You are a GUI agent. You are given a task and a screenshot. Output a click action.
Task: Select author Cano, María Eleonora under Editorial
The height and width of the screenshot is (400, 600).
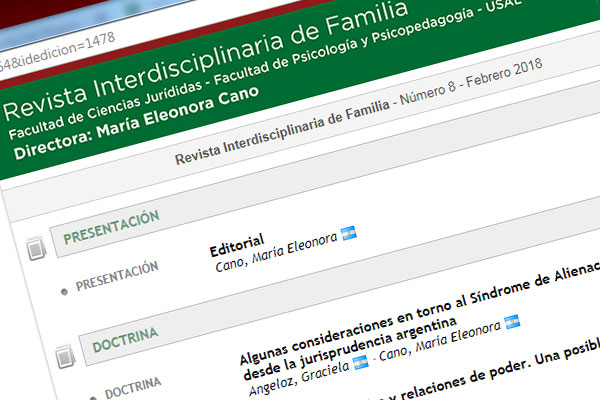276,253
